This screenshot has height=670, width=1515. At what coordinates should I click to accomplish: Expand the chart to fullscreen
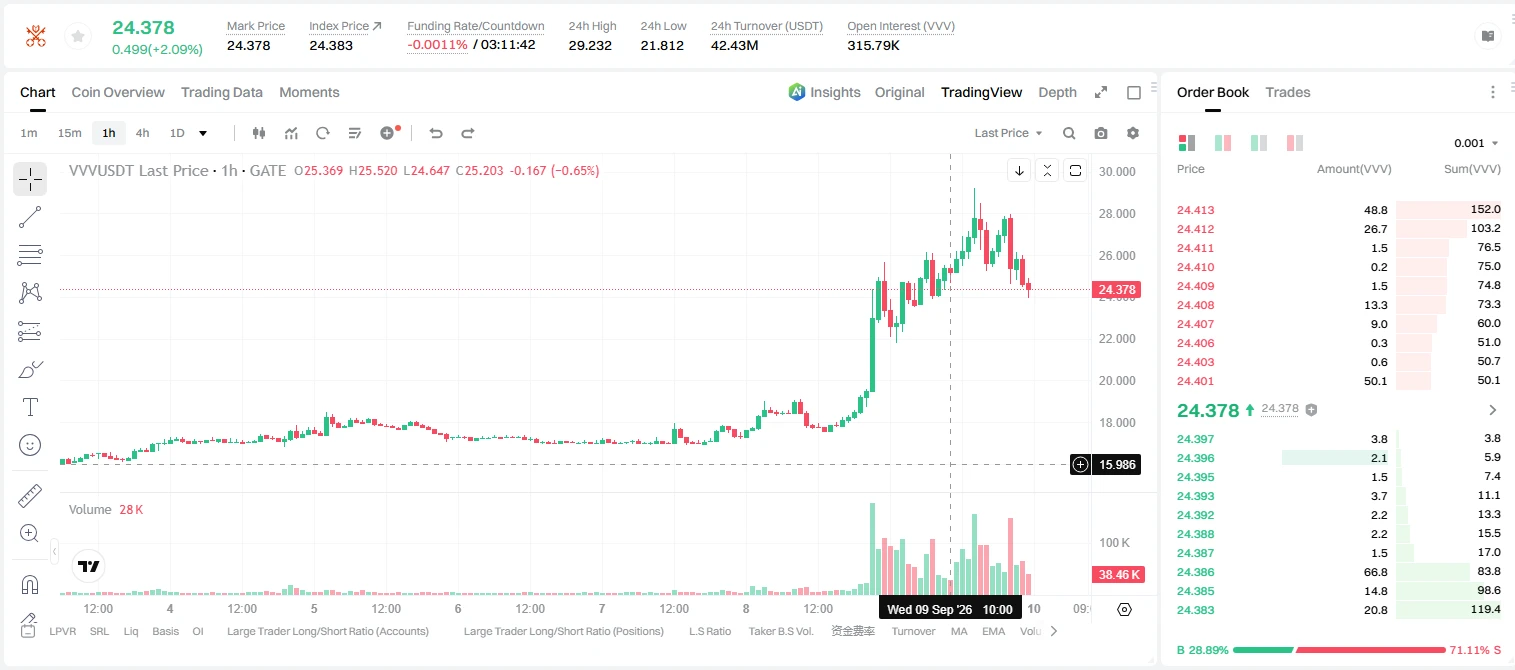tap(1101, 92)
